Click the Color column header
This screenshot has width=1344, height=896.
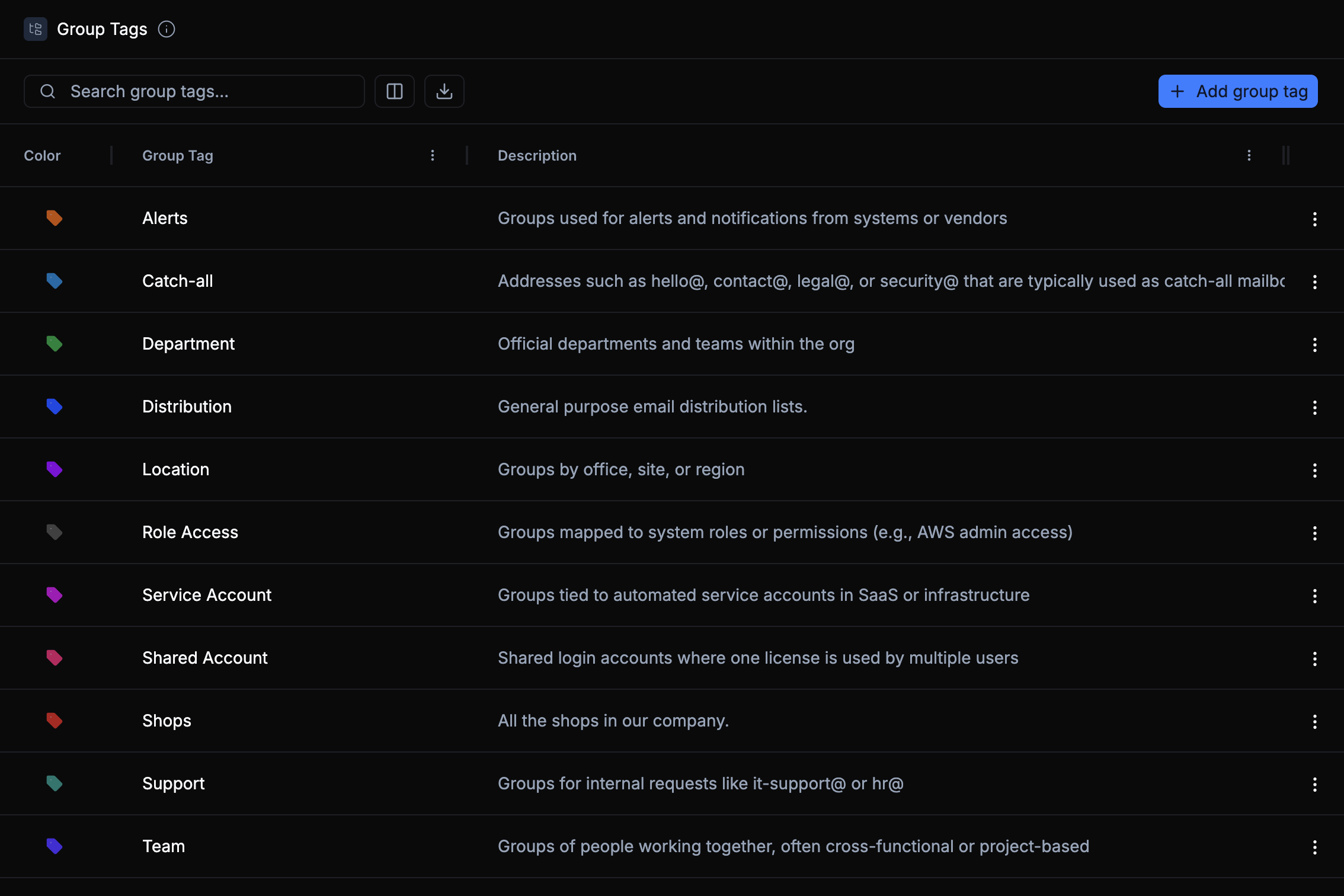click(42, 155)
